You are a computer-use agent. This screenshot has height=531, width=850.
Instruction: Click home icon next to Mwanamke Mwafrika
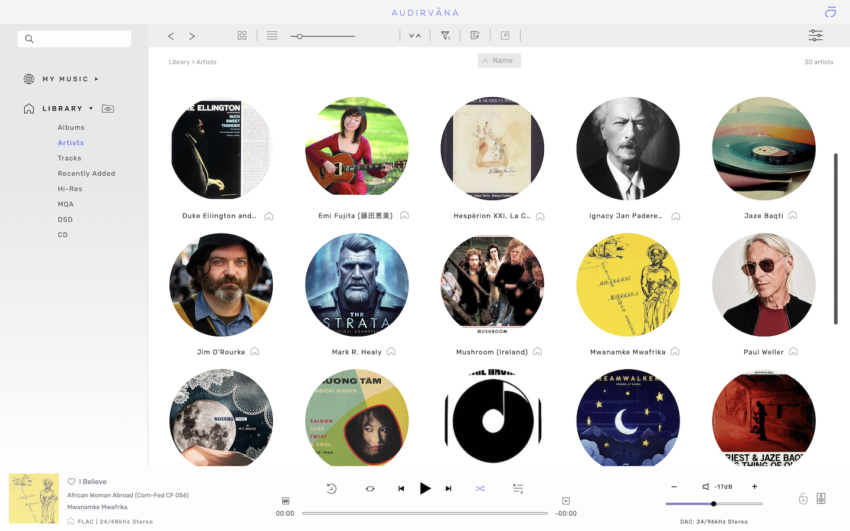675,352
